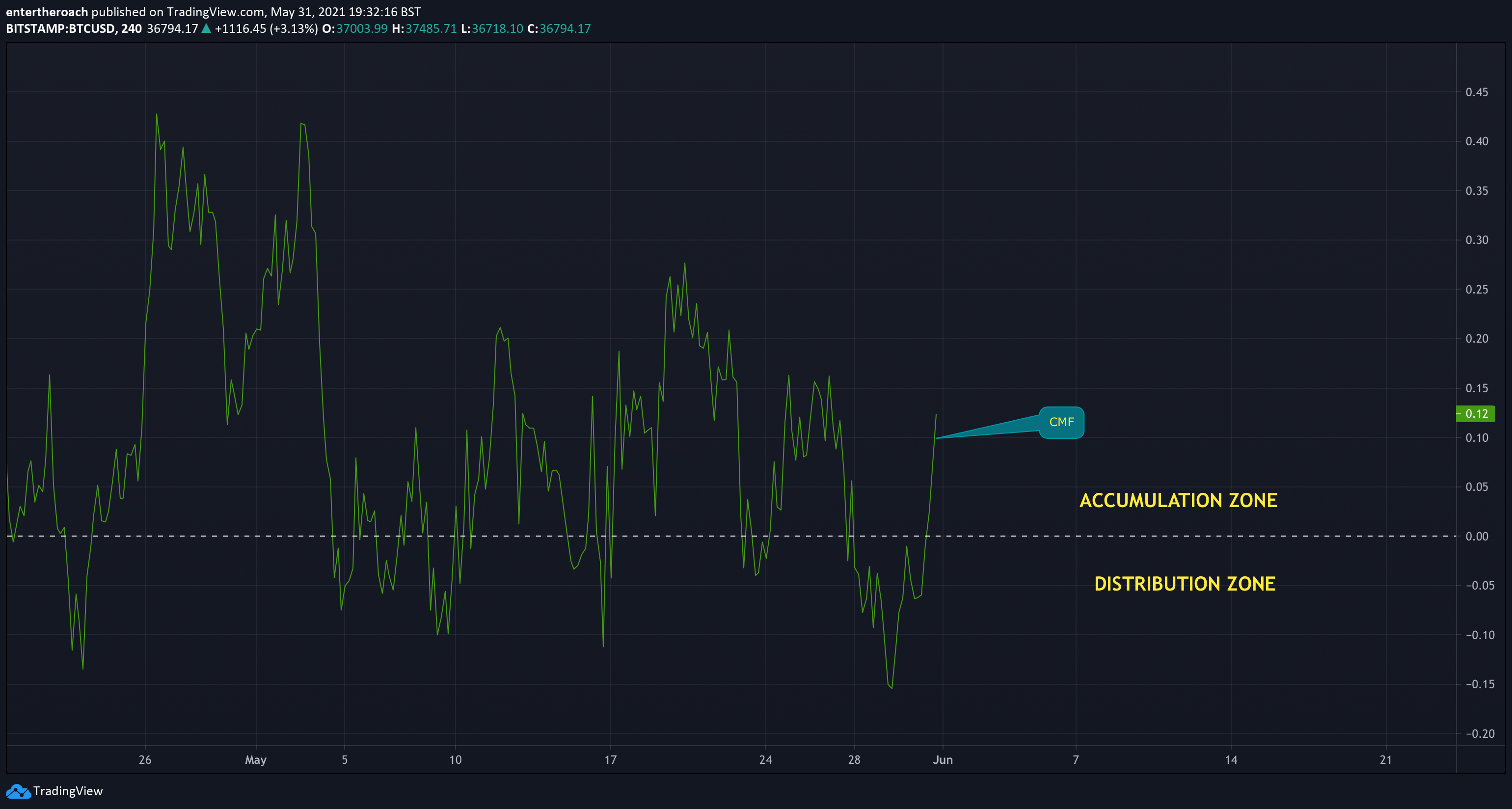The width and height of the screenshot is (1512, 809).
Task: Click the 7 date label on time axis
Action: [1076, 760]
